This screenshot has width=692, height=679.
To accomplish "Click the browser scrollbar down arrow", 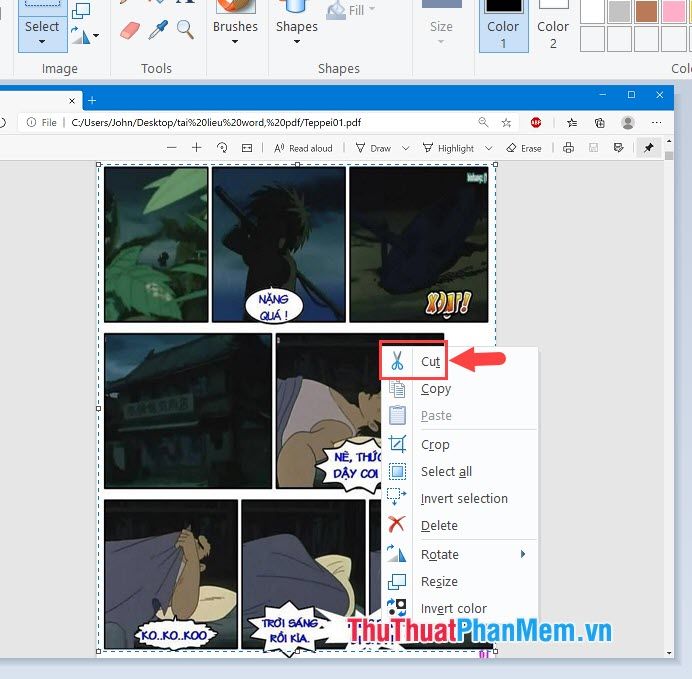I will coord(669,653).
